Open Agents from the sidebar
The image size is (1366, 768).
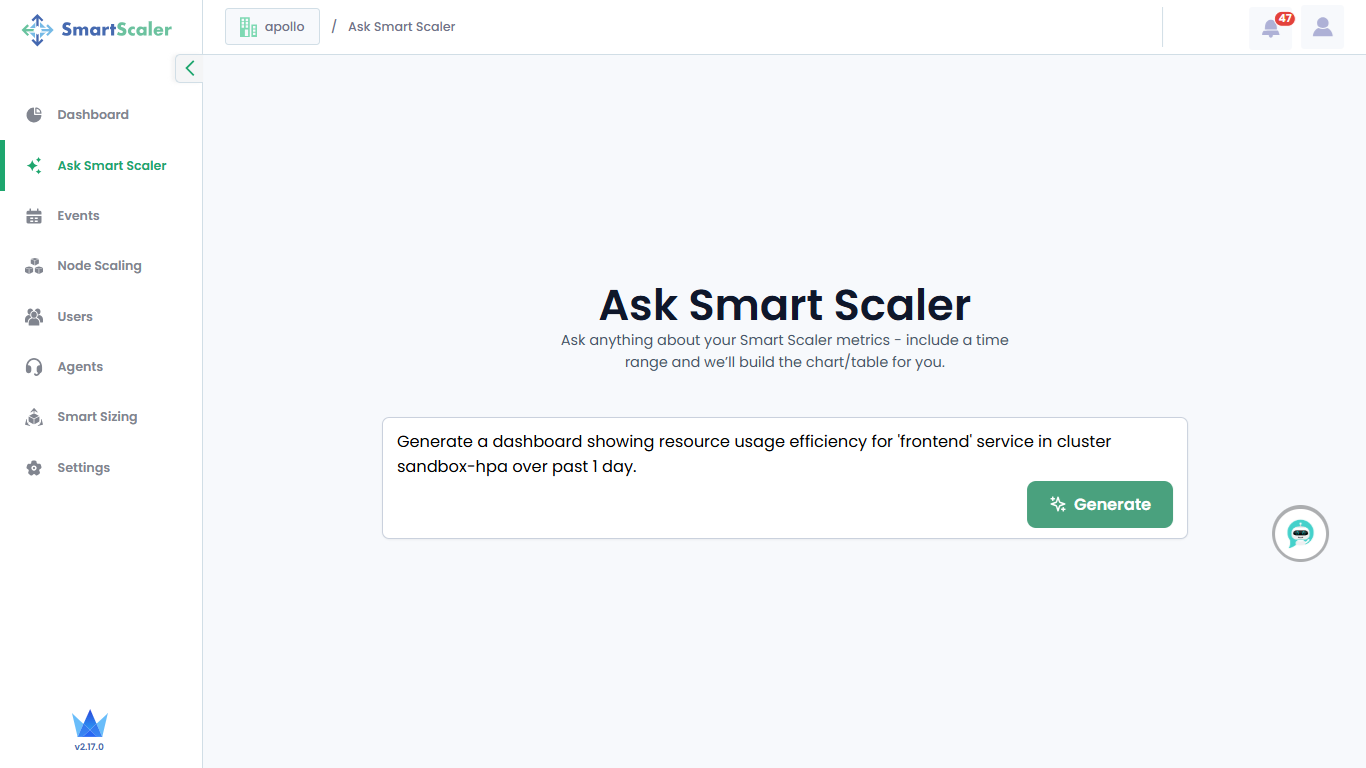pos(80,367)
